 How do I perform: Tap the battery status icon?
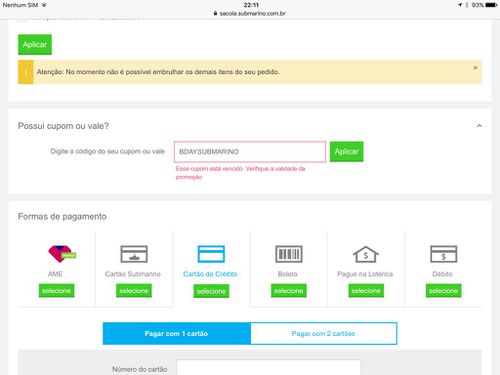pos(491,5)
